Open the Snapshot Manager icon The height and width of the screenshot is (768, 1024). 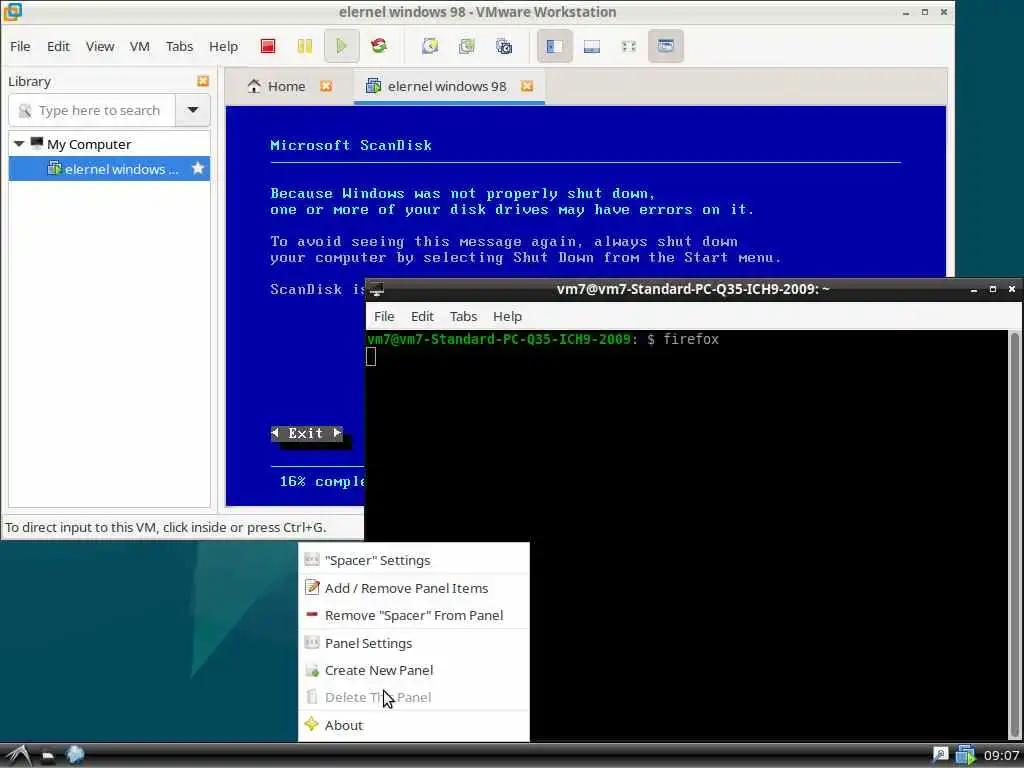pyautogui.click(x=504, y=46)
